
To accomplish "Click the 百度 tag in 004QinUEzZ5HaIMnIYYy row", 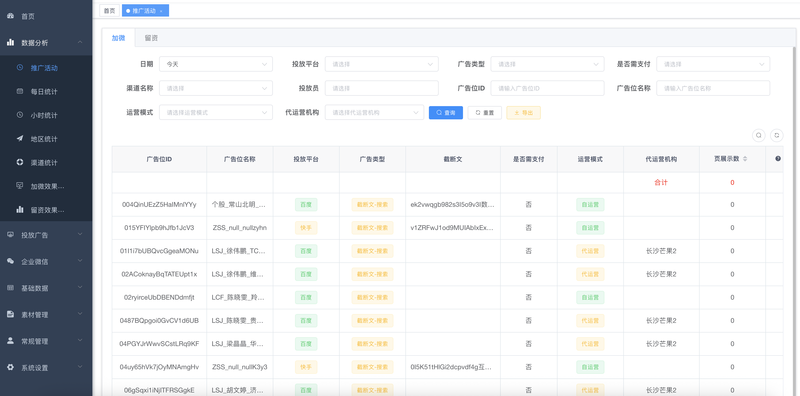I will (306, 205).
